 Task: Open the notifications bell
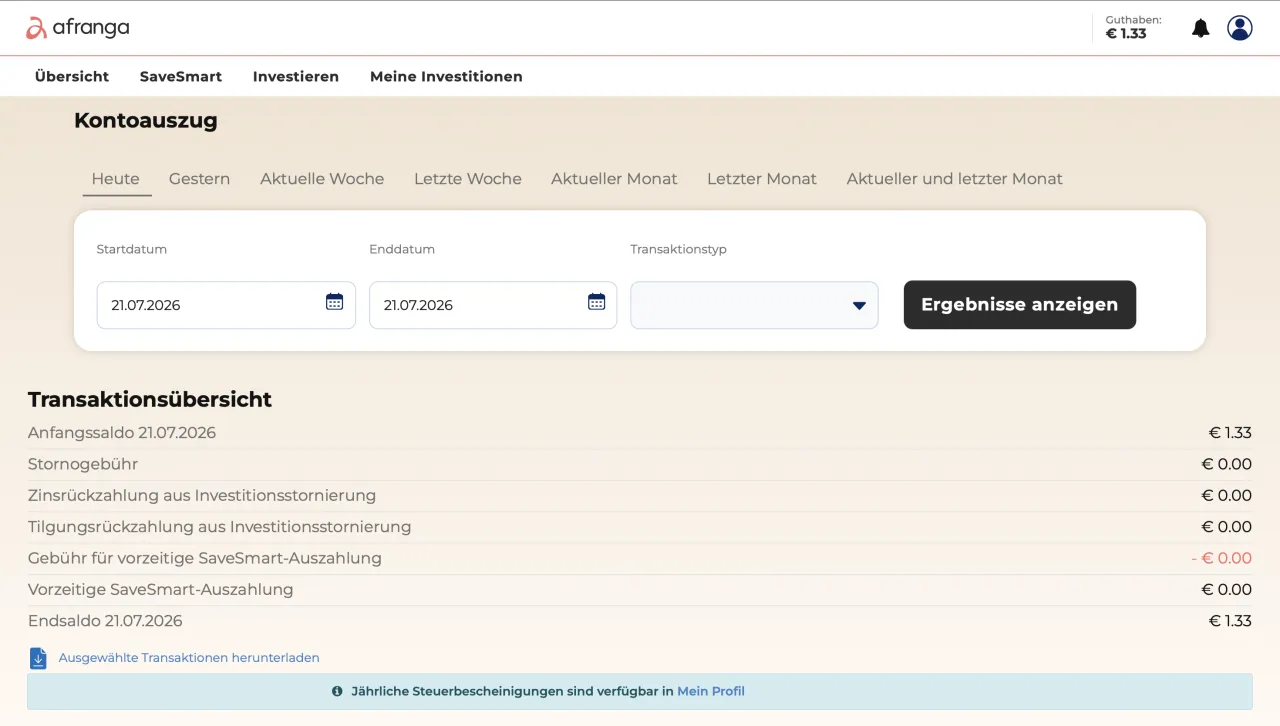click(x=1201, y=28)
